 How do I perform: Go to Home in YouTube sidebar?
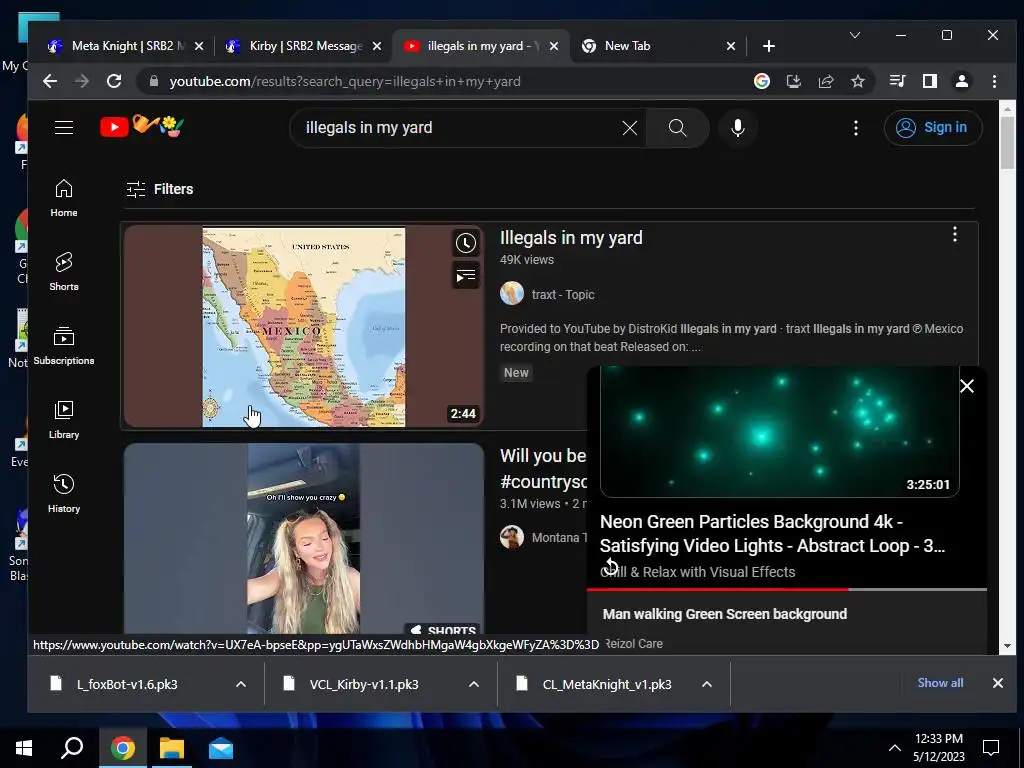pos(64,199)
